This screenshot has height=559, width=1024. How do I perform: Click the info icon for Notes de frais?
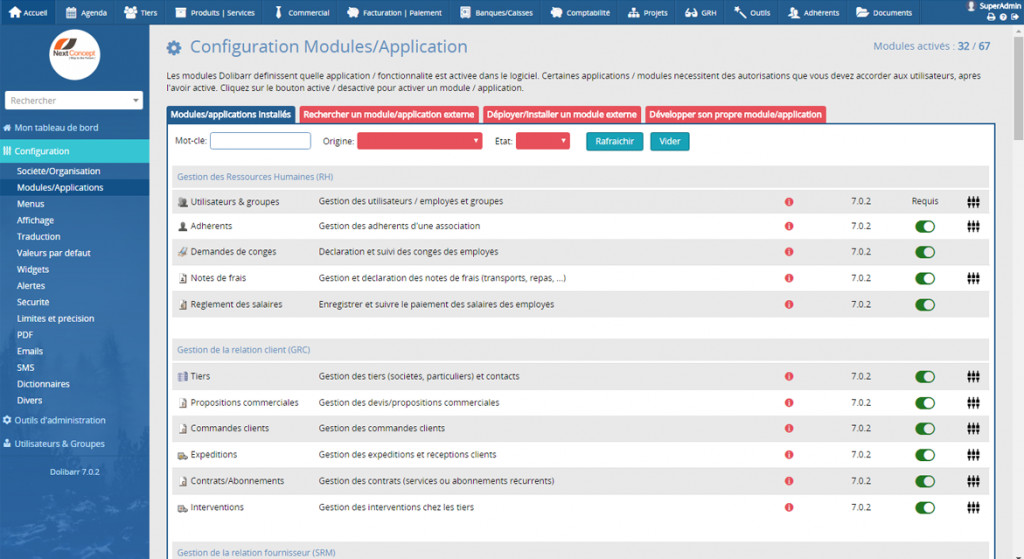coord(789,279)
